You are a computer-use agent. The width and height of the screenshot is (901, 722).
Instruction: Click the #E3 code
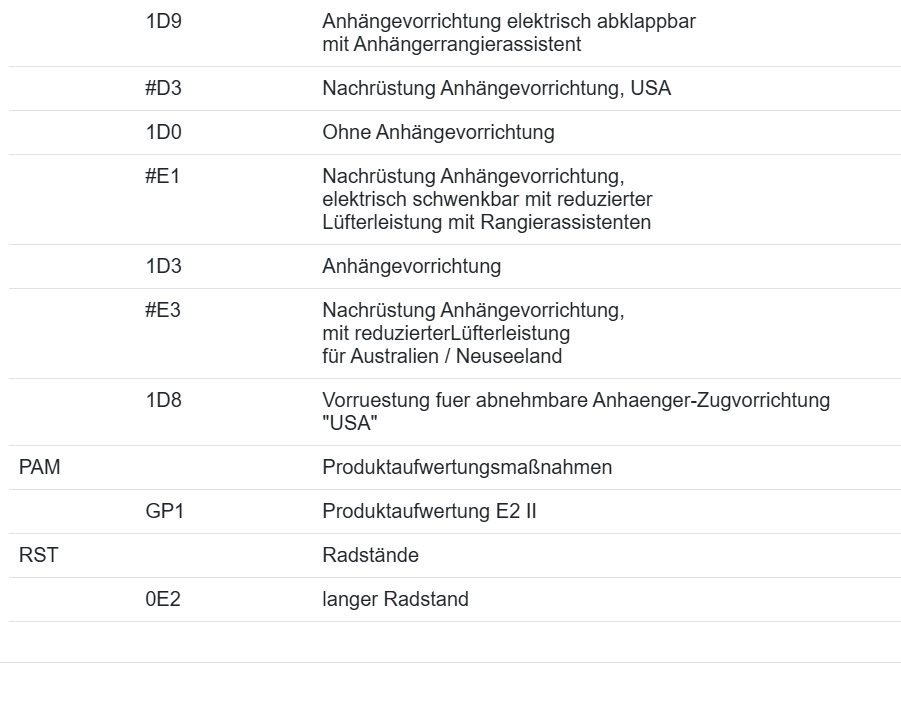163,311
